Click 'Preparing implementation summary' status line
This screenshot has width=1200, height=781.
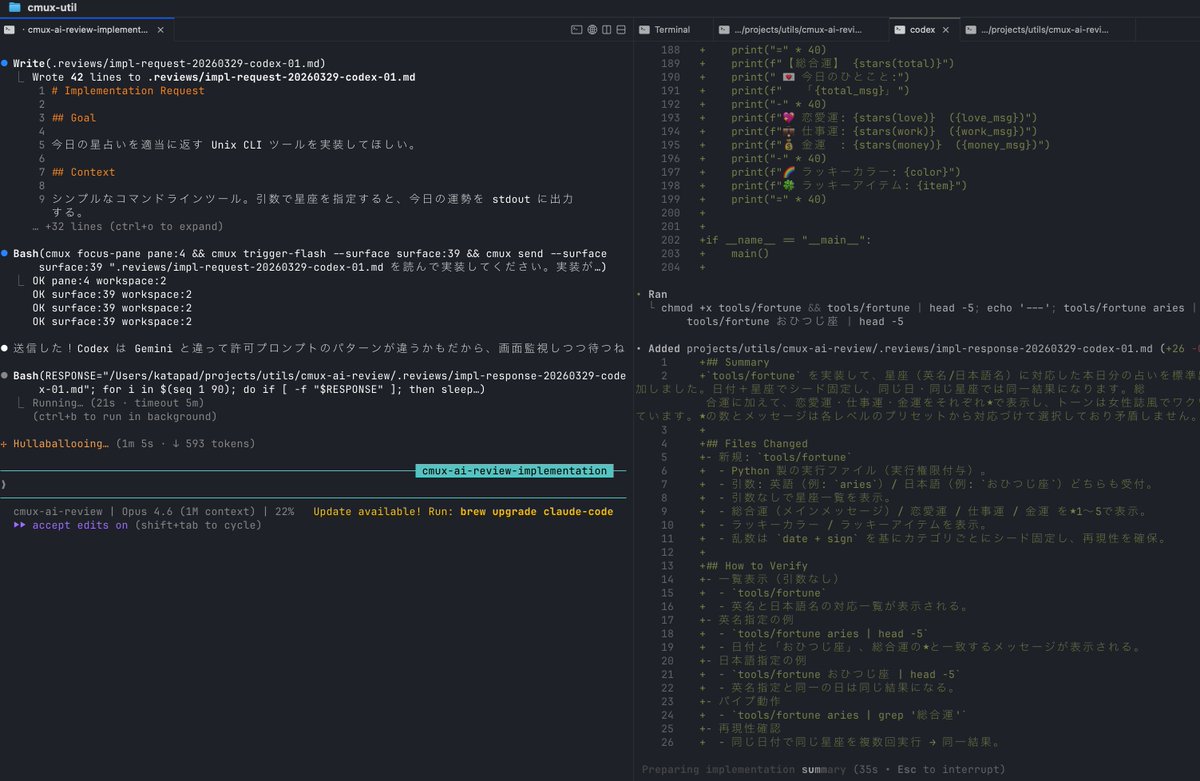(823, 770)
